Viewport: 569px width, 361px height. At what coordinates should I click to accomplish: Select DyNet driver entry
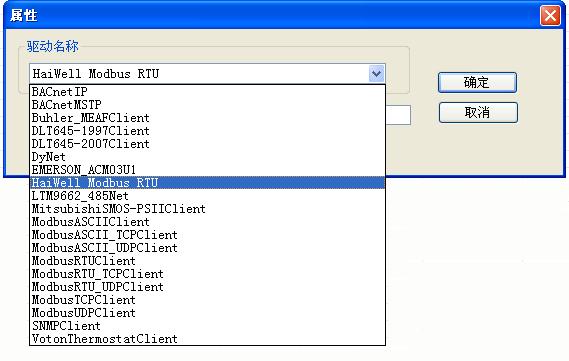[x=207, y=157]
